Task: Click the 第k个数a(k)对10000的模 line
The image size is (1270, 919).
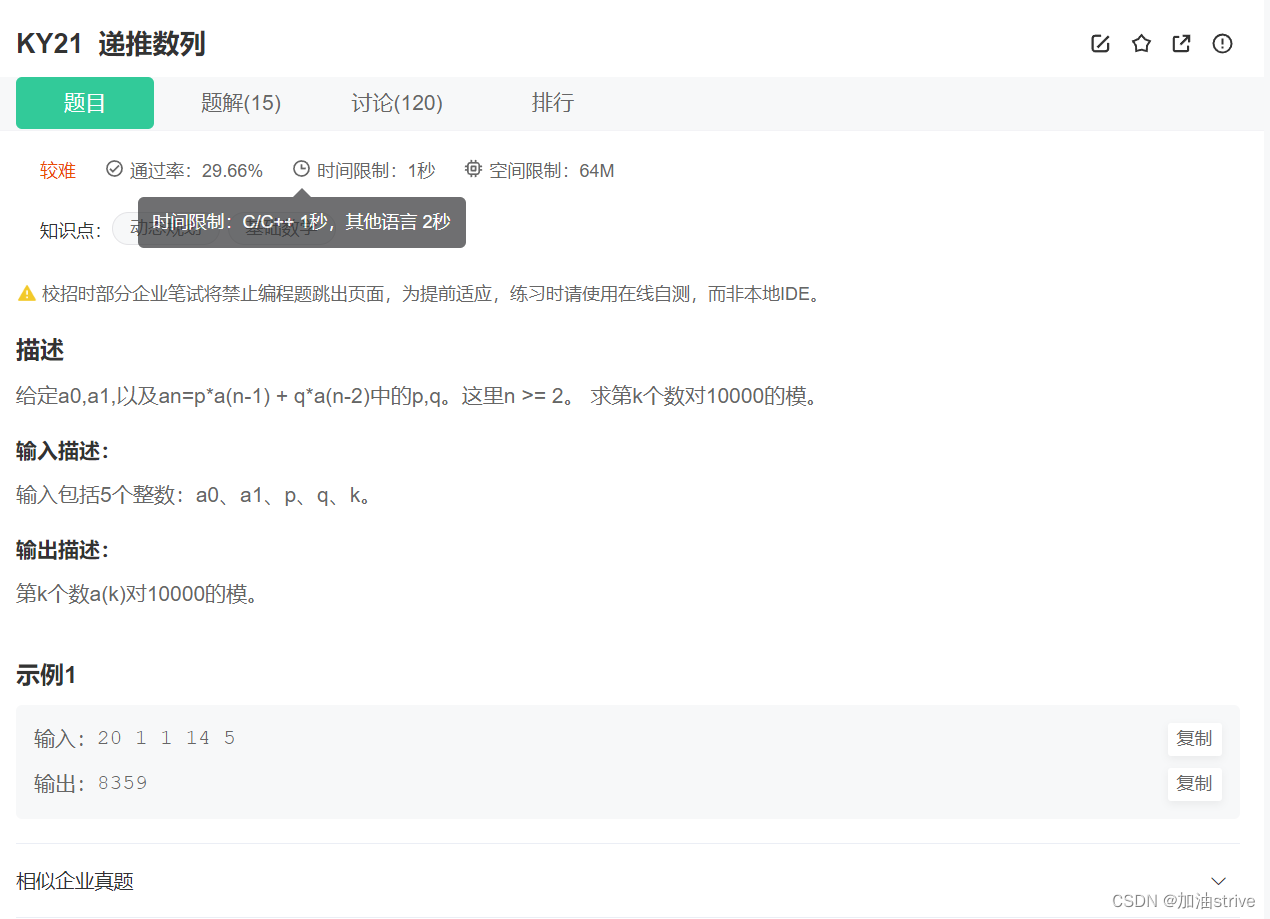Action: pos(139,594)
